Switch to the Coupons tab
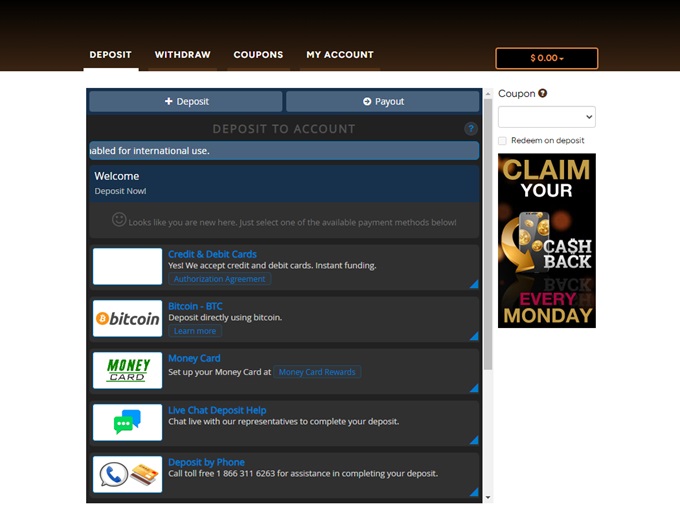680x511 pixels. 258,55
